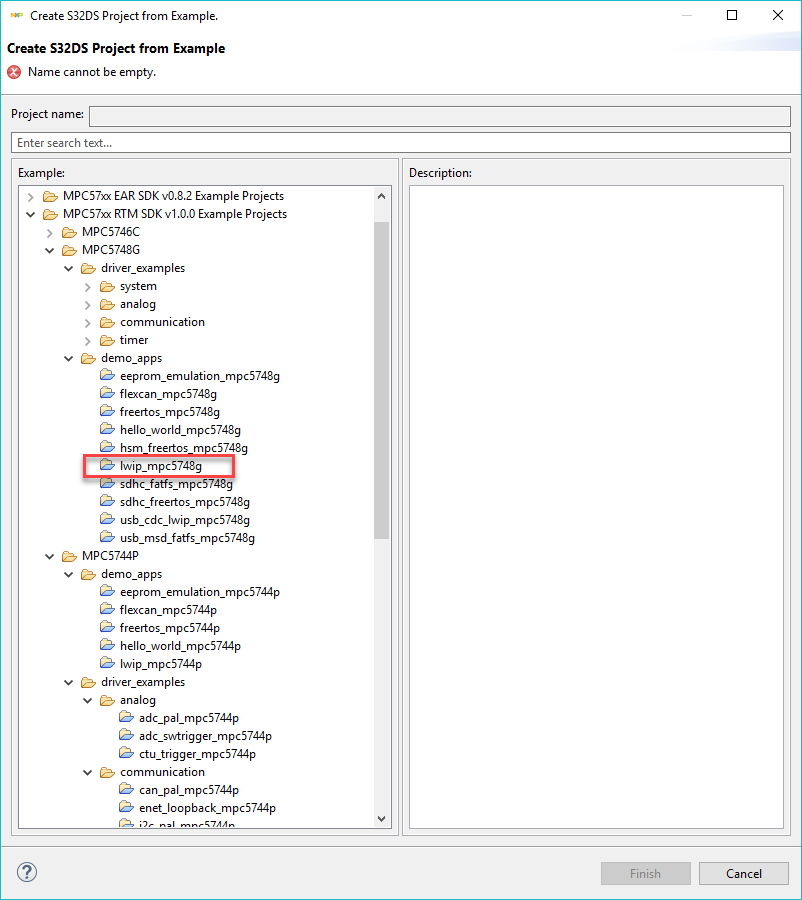Image resolution: width=802 pixels, height=900 pixels.
Task: Click the MPC5746C folder icon
Action: click(69, 232)
